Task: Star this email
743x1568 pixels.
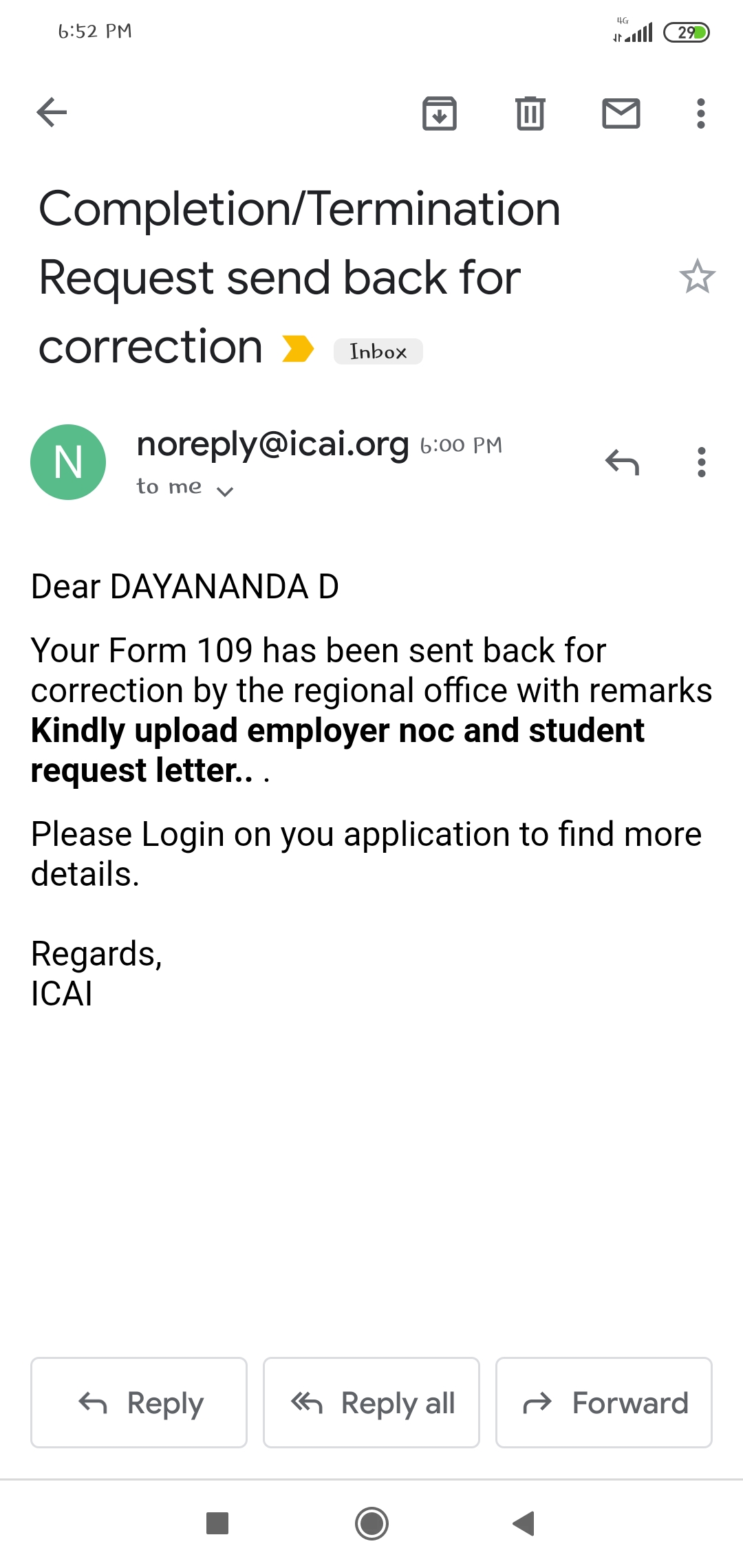Action: pos(697,276)
